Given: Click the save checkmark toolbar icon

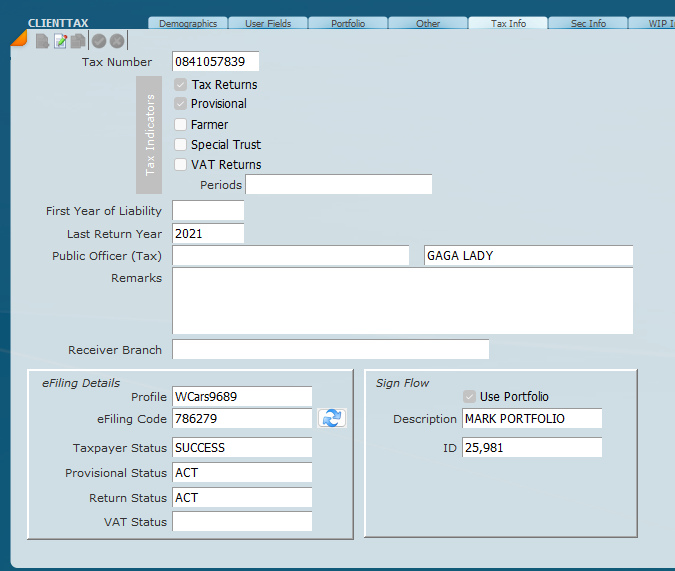Looking at the screenshot, I should click(x=99, y=41).
